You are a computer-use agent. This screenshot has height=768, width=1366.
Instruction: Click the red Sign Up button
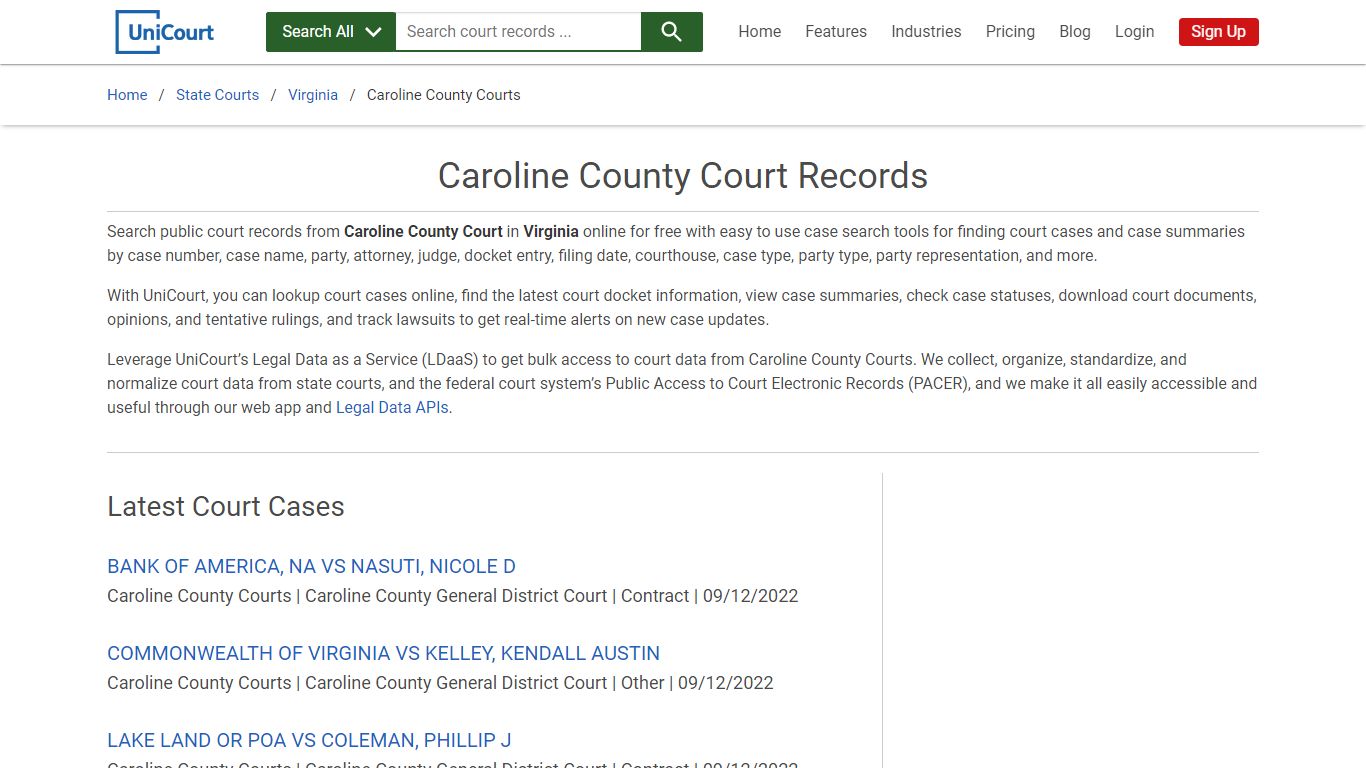1218,32
